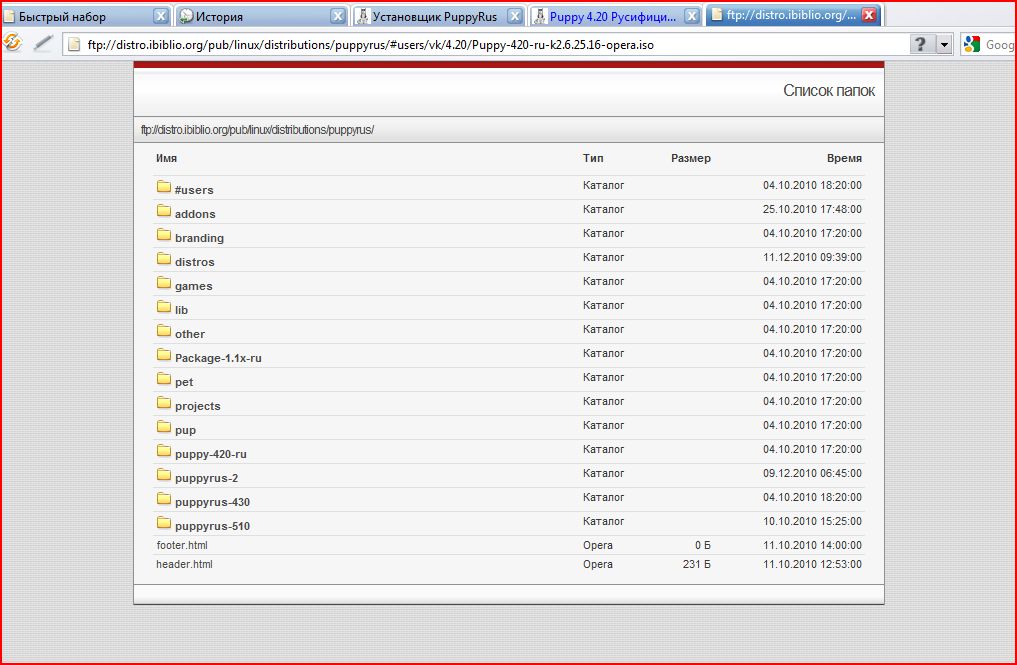Click the Время column header
The image size is (1017, 665).
tap(844, 158)
